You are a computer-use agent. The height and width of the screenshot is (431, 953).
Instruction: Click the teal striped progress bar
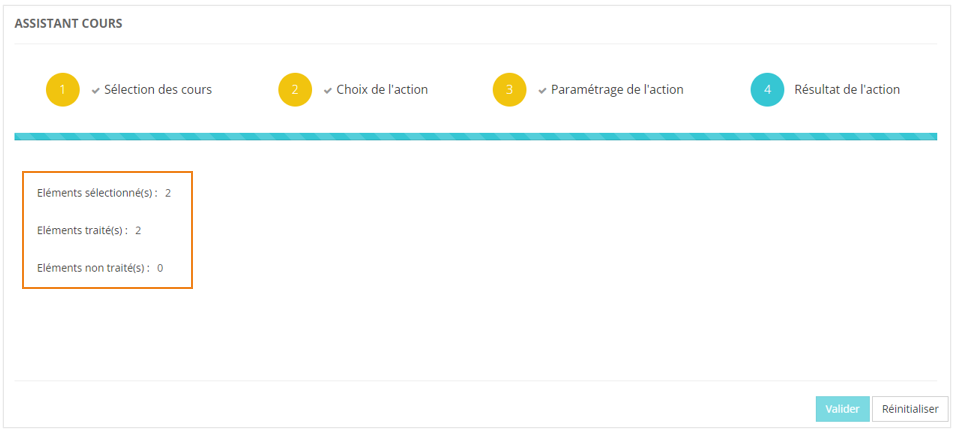pyautogui.click(x=476, y=136)
